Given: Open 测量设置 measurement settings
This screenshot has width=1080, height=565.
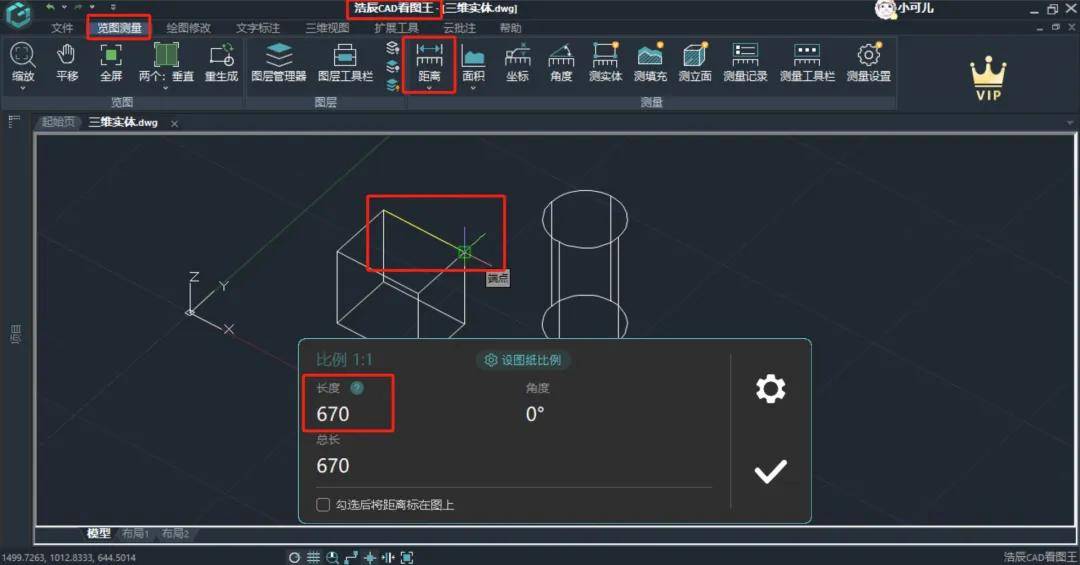Looking at the screenshot, I should (x=869, y=62).
